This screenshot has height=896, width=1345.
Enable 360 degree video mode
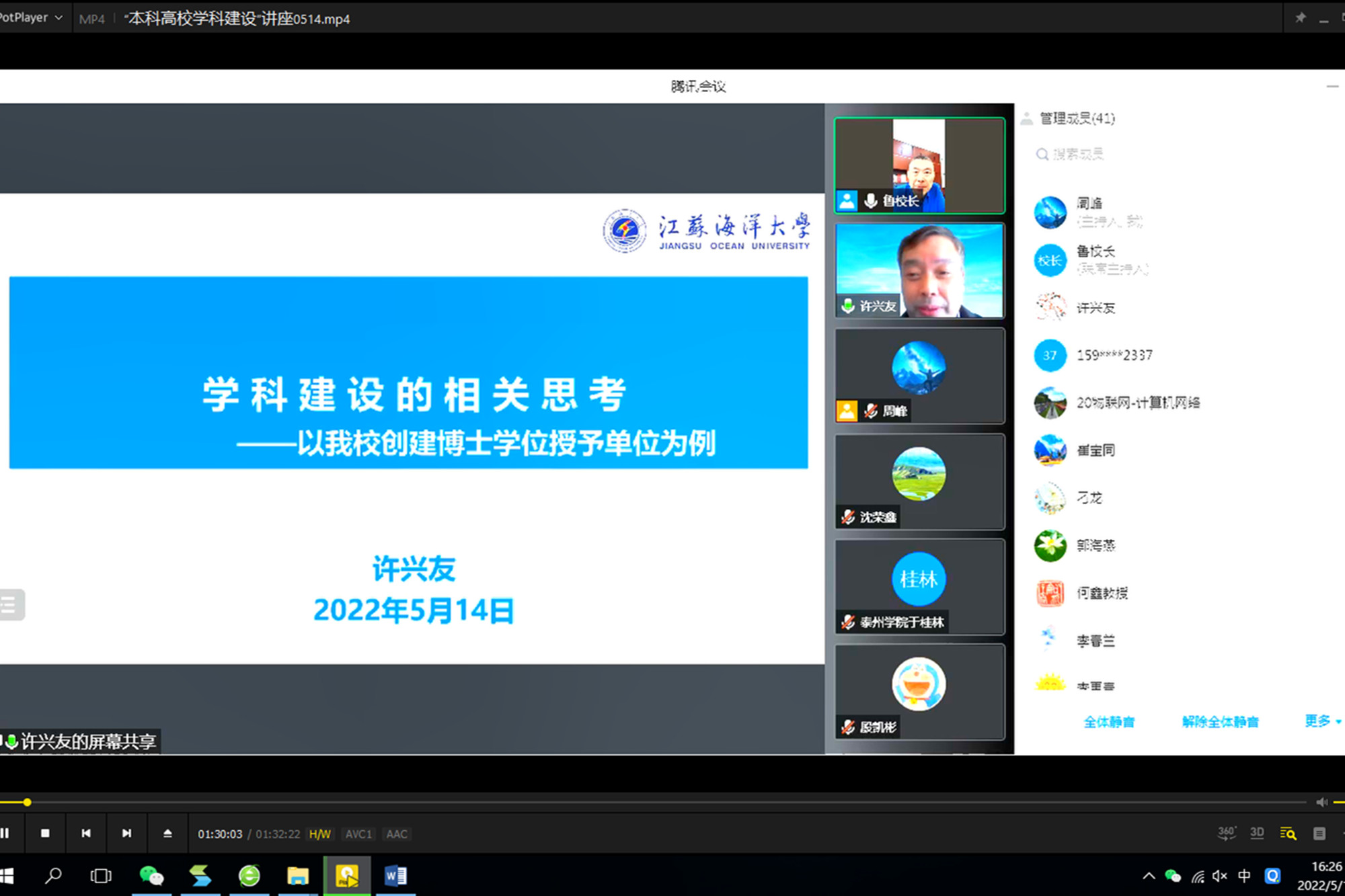click(1226, 833)
